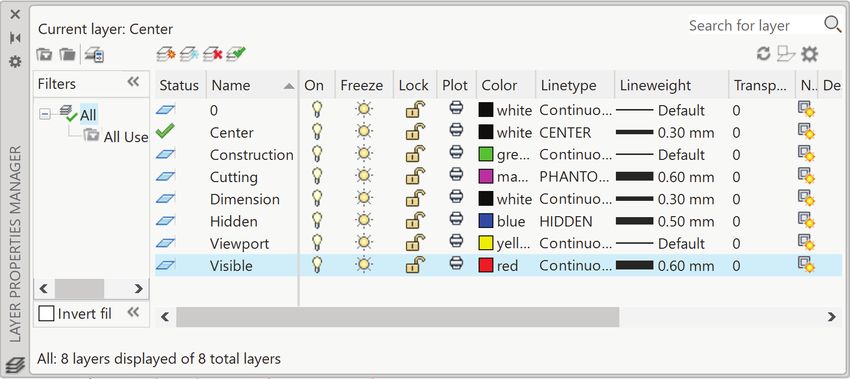This screenshot has height=379, width=850.
Task: Collapse the All filter tree node
Action: click(x=45, y=114)
